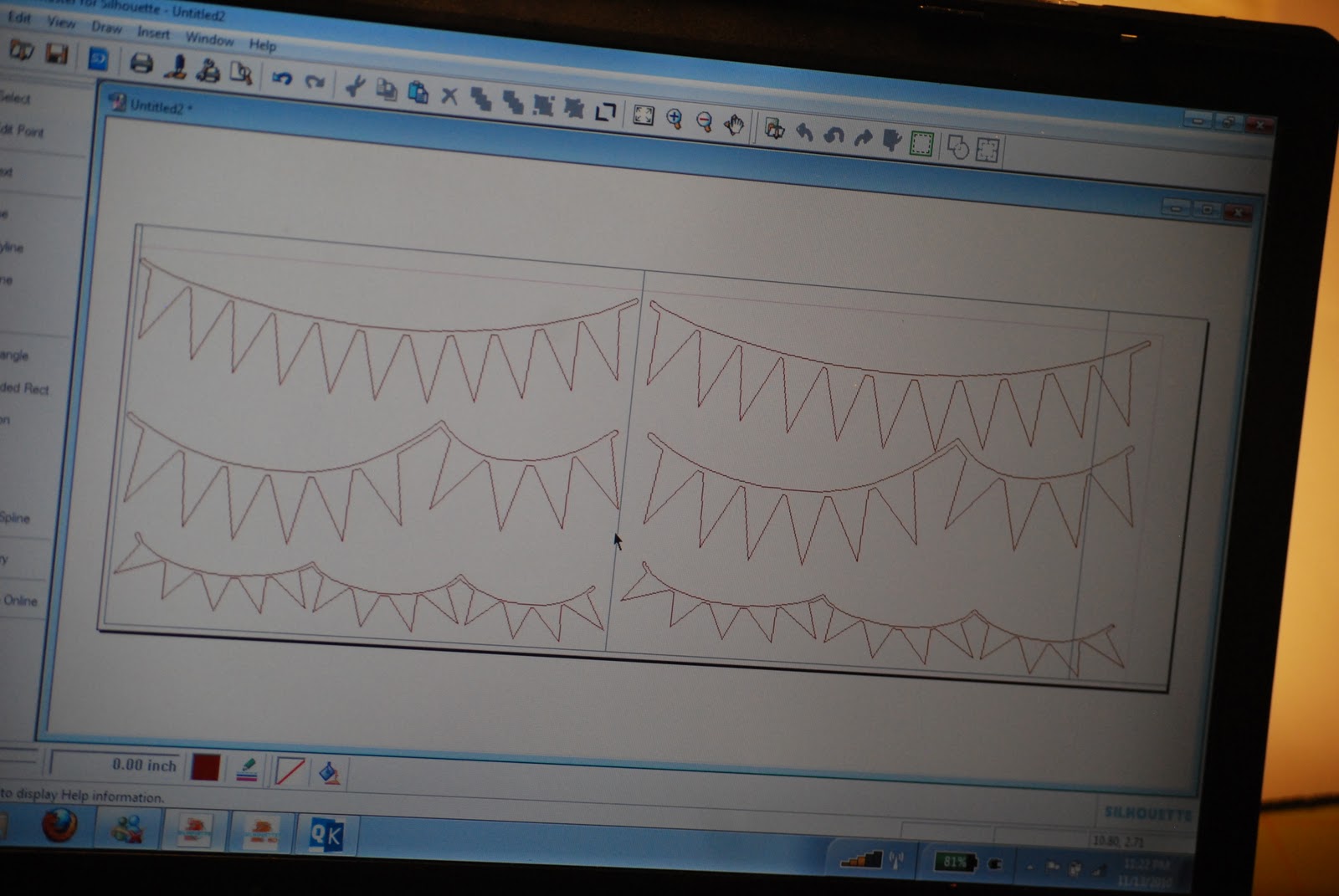Click the signal strength bars in the tray

click(x=862, y=858)
